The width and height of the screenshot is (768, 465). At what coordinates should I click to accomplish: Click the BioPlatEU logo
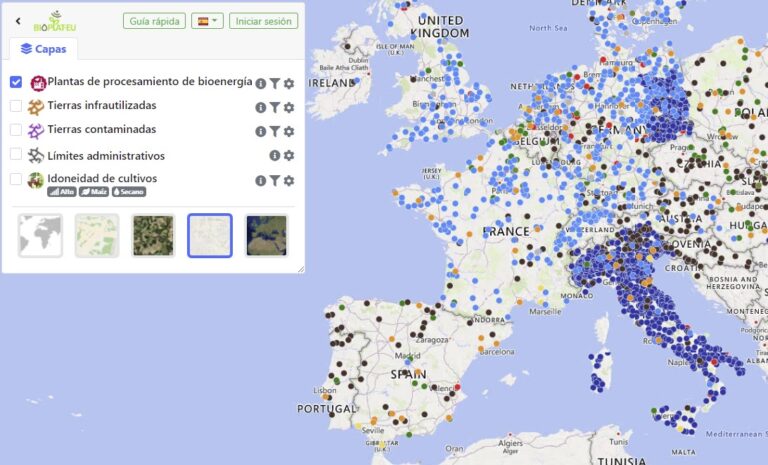click(55, 21)
